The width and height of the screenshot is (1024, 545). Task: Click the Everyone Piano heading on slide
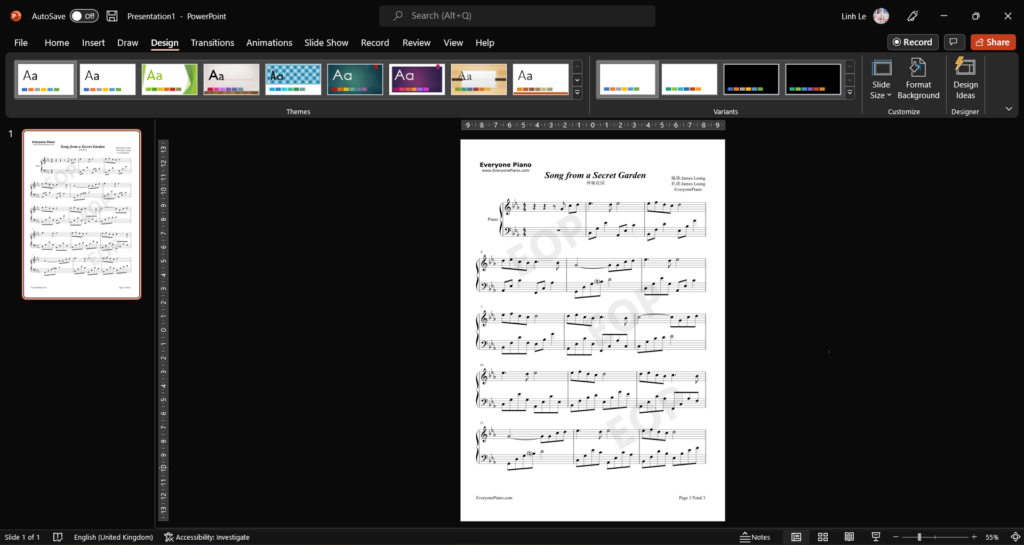pos(505,165)
